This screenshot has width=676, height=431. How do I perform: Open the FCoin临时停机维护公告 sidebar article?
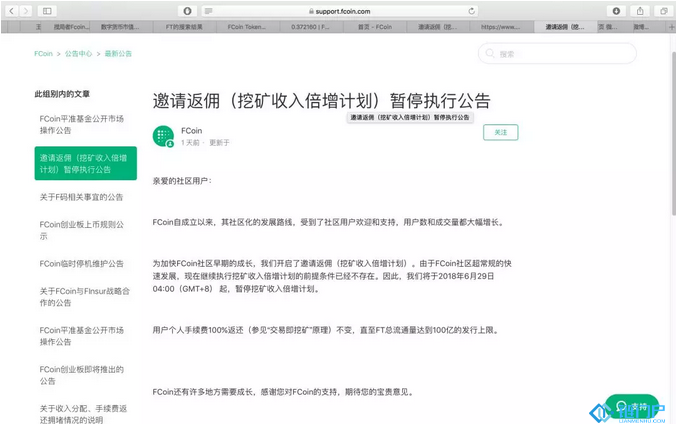point(82,263)
